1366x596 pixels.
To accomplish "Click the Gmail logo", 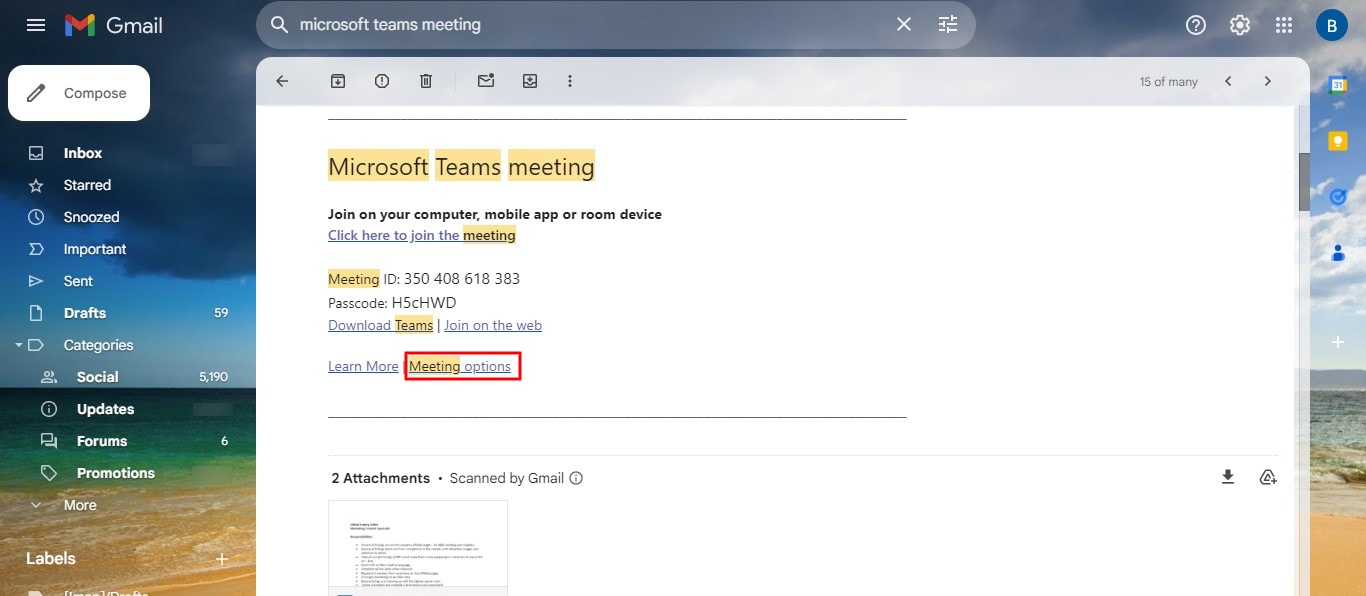I will pos(114,25).
